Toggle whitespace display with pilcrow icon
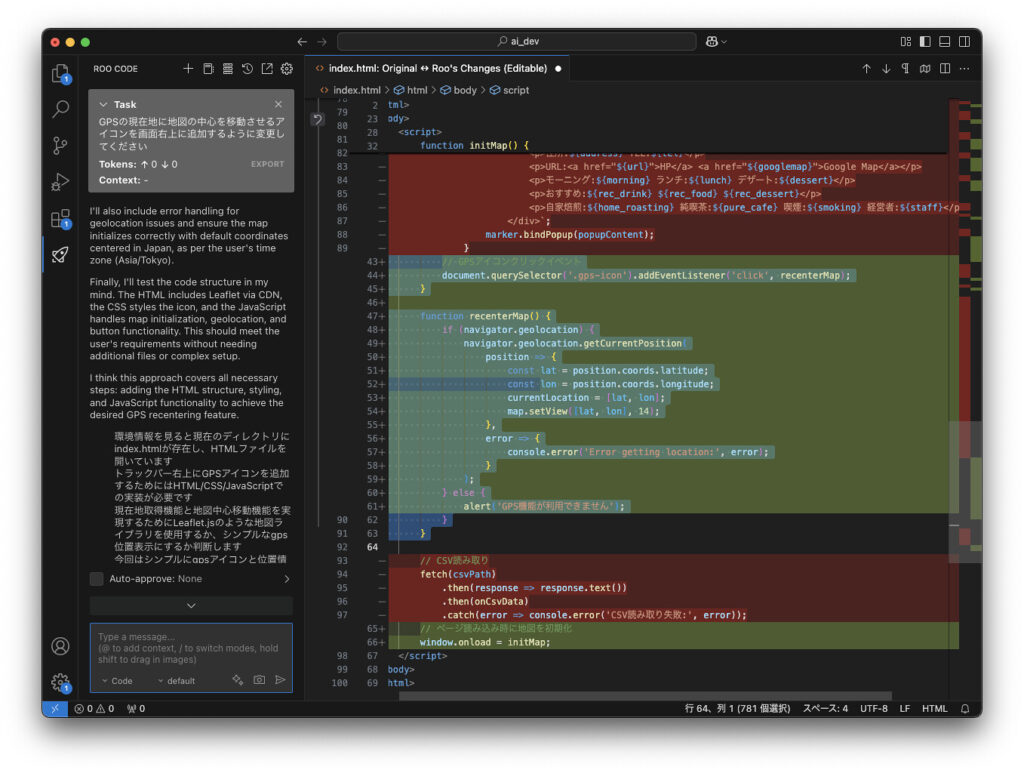 (x=905, y=69)
